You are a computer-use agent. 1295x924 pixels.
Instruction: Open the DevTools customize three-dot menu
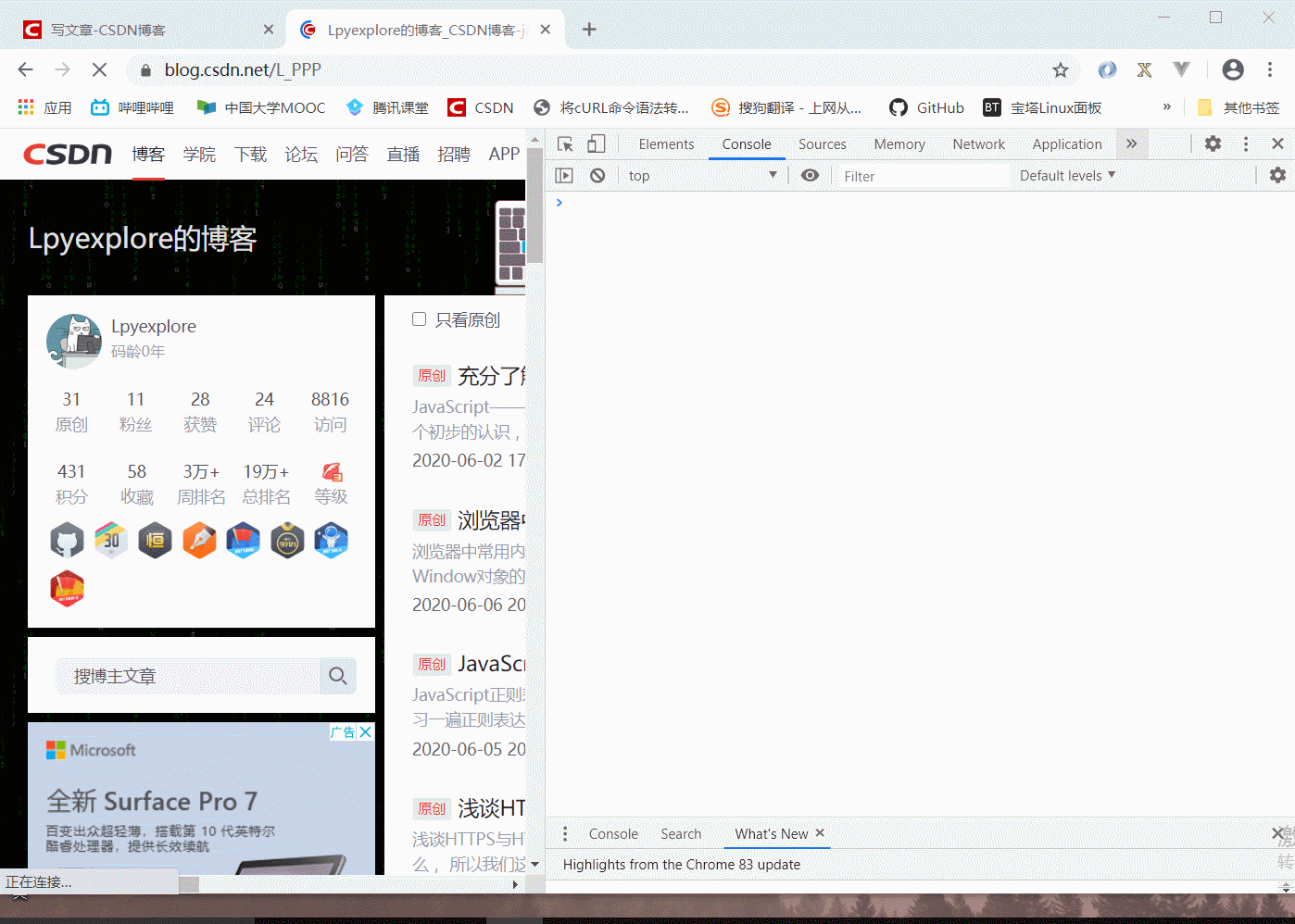coord(1245,144)
